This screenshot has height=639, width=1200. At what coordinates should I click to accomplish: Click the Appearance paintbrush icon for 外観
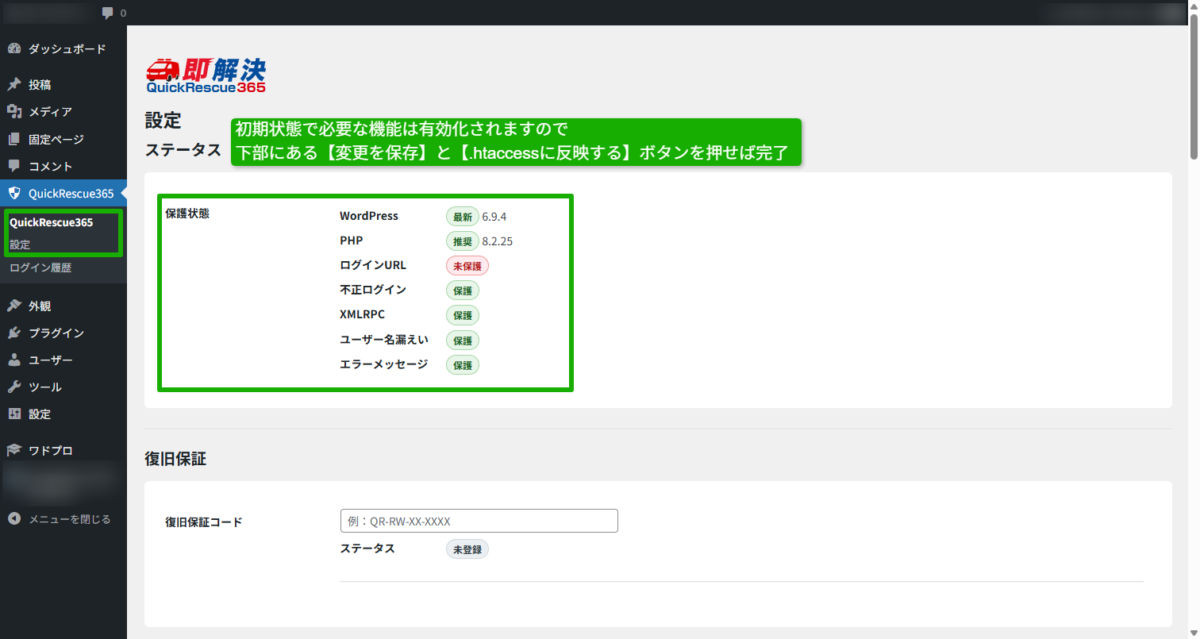pos(14,306)
